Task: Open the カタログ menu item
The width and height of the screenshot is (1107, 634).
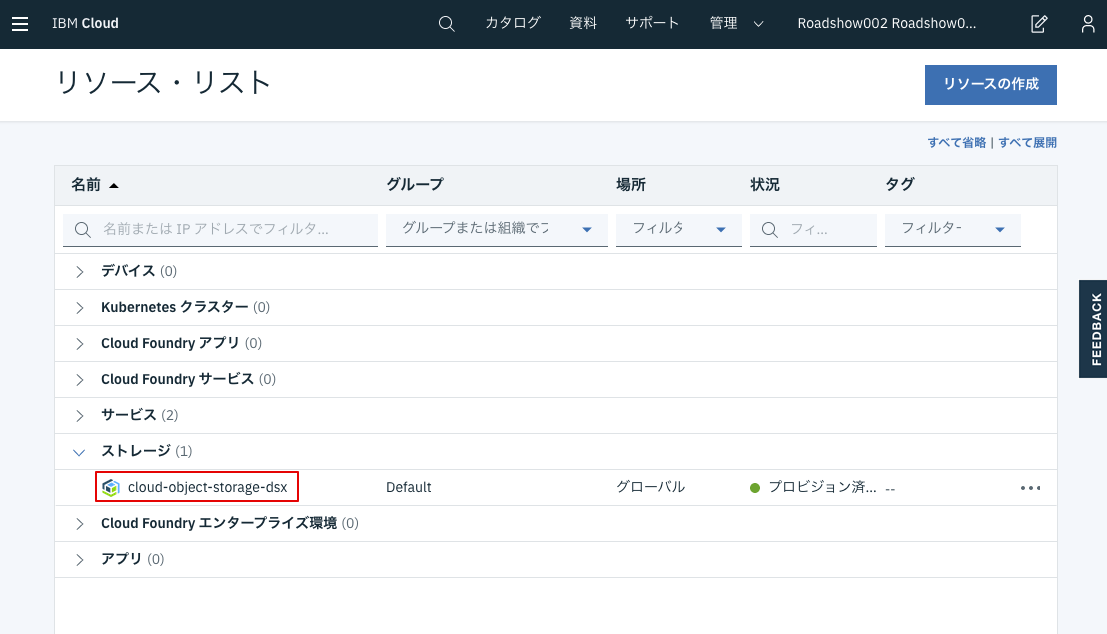Action: coord(513,23)
